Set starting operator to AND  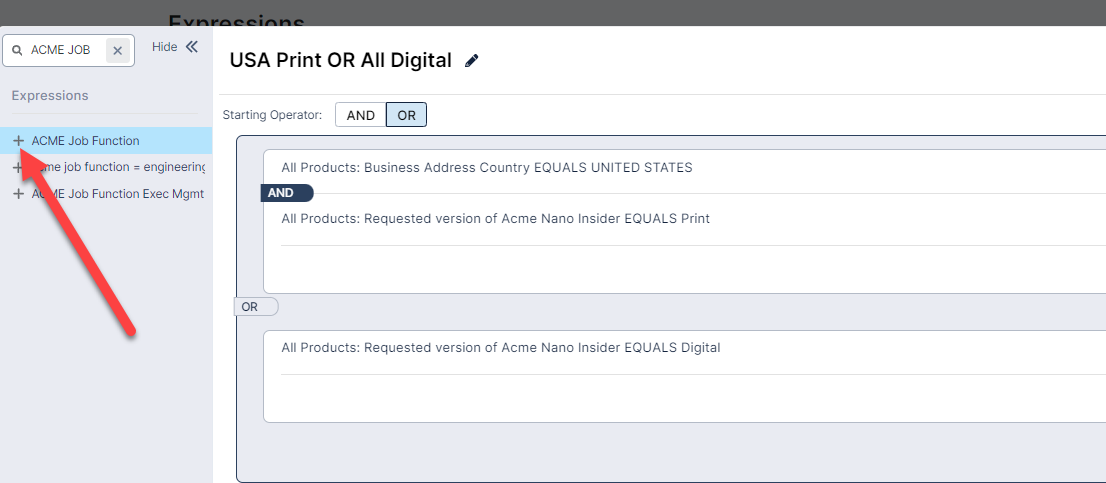(360, 115)
